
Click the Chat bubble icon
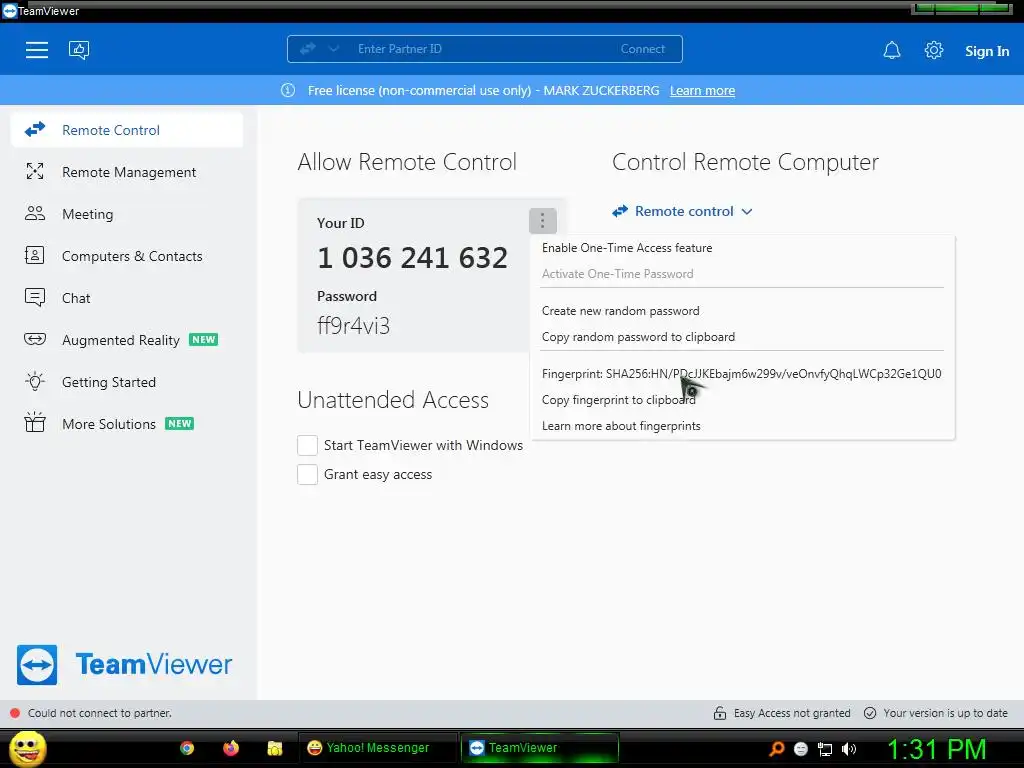click(x=35, y=297)
